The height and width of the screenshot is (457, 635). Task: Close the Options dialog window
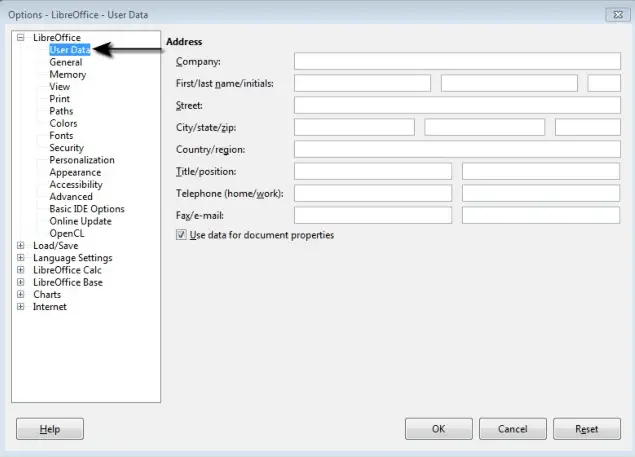pos(618,15)
